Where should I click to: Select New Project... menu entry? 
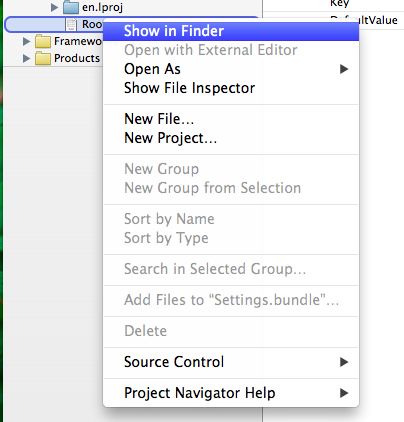coord(231,138)
